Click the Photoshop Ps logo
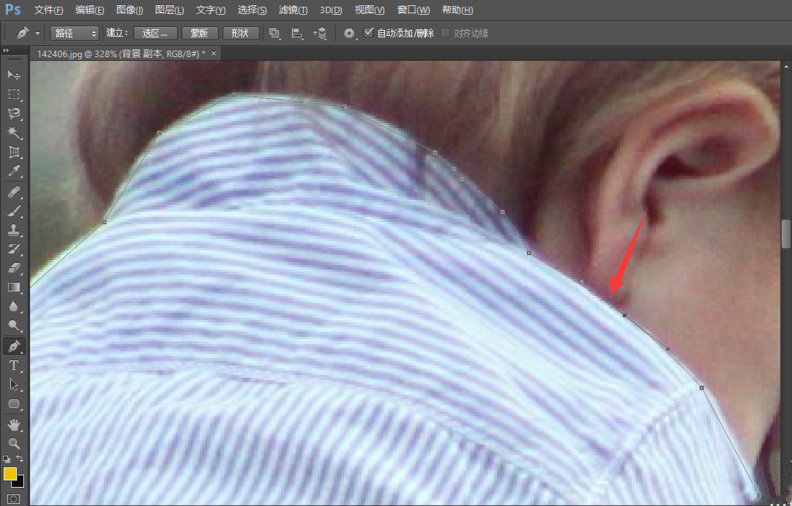The height and width of the screenshot is (506, 792). [x=13, y=10]
